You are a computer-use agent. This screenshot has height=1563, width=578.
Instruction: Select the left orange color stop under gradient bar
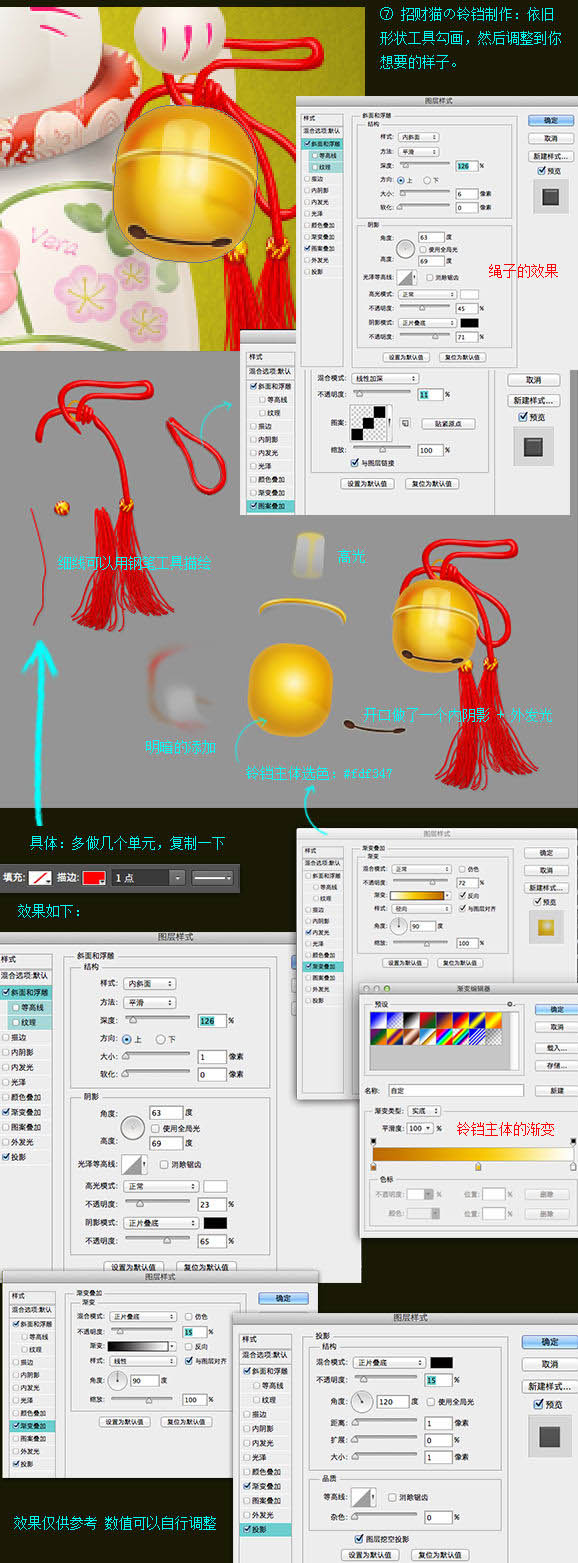[374, 1166]
